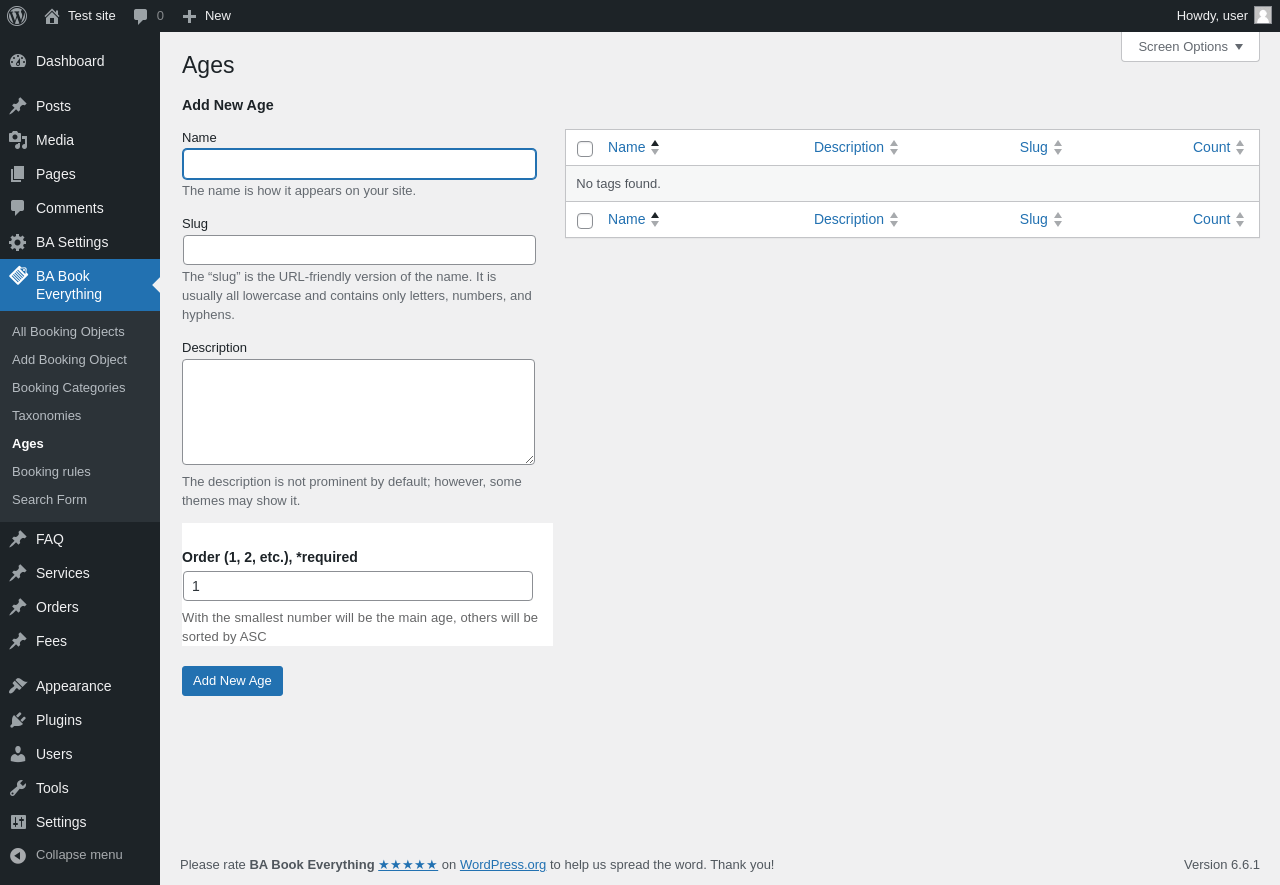The image size is (1280, 885).
Task: Sort by Description arrows in table header
Action: (x=894, y=147)
